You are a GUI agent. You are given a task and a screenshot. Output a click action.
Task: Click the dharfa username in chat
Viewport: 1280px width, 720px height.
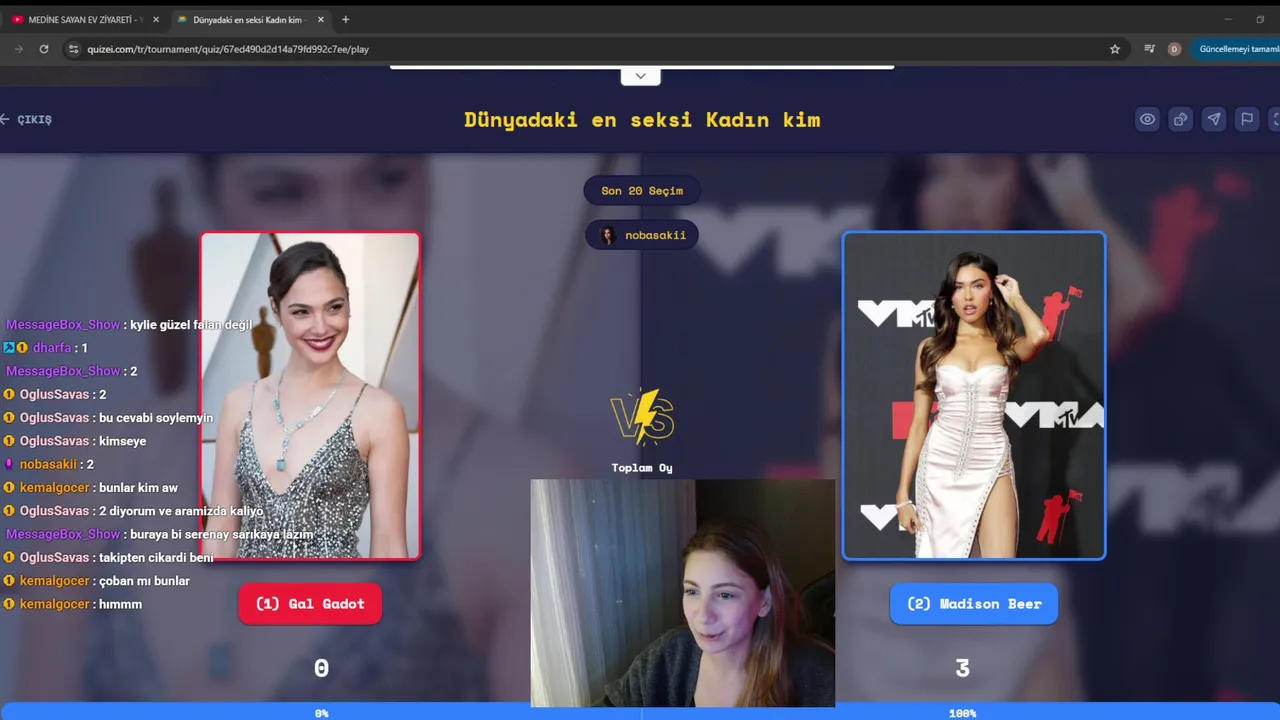click(52, 348)
